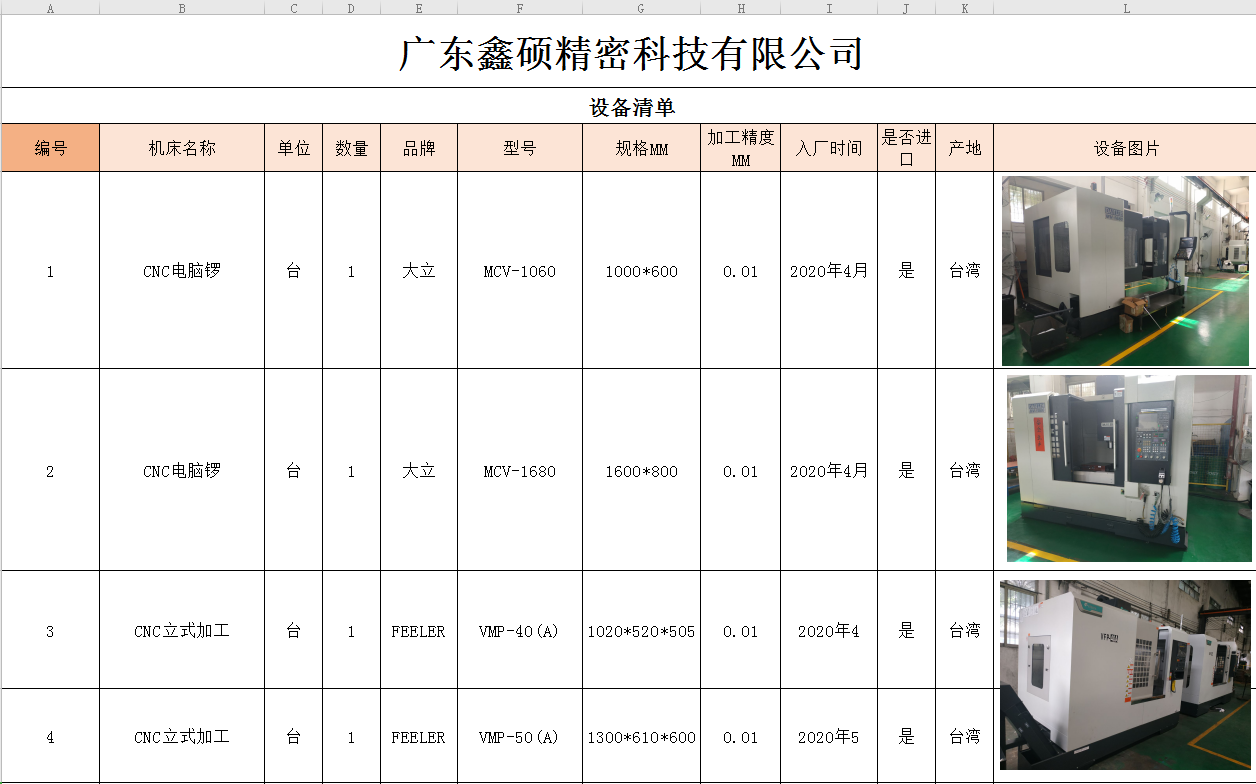Select the MCV-1680 machine photo
The image size is (1256, 784).
1128,468
